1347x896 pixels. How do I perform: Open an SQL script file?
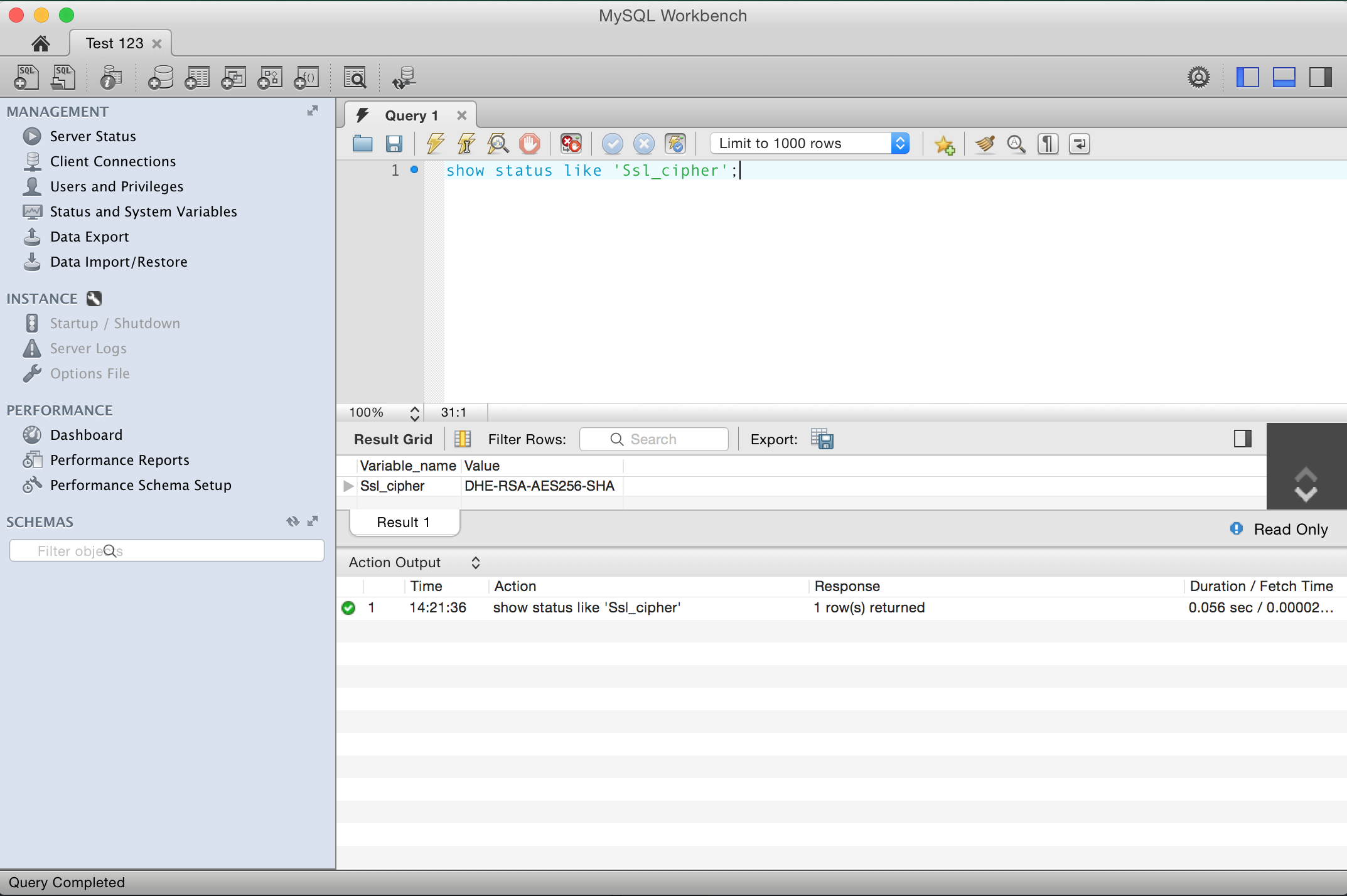pos(63,77)
